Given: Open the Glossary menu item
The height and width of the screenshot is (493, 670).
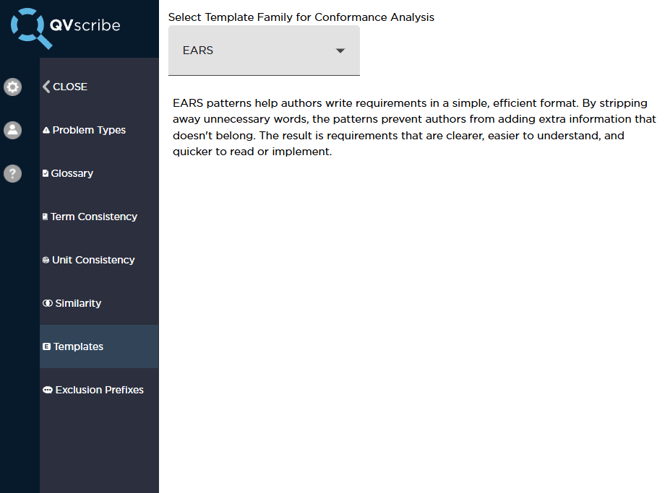Looking at the screenshot, I should (x=72, y=174).
